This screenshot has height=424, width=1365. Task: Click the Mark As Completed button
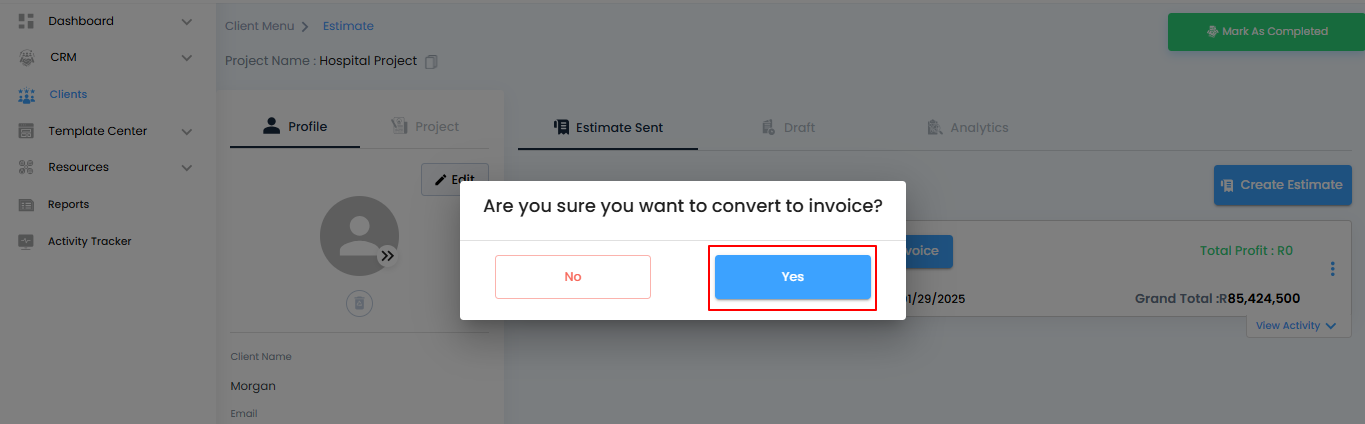pyautogui.click(x=1265, y=32)
